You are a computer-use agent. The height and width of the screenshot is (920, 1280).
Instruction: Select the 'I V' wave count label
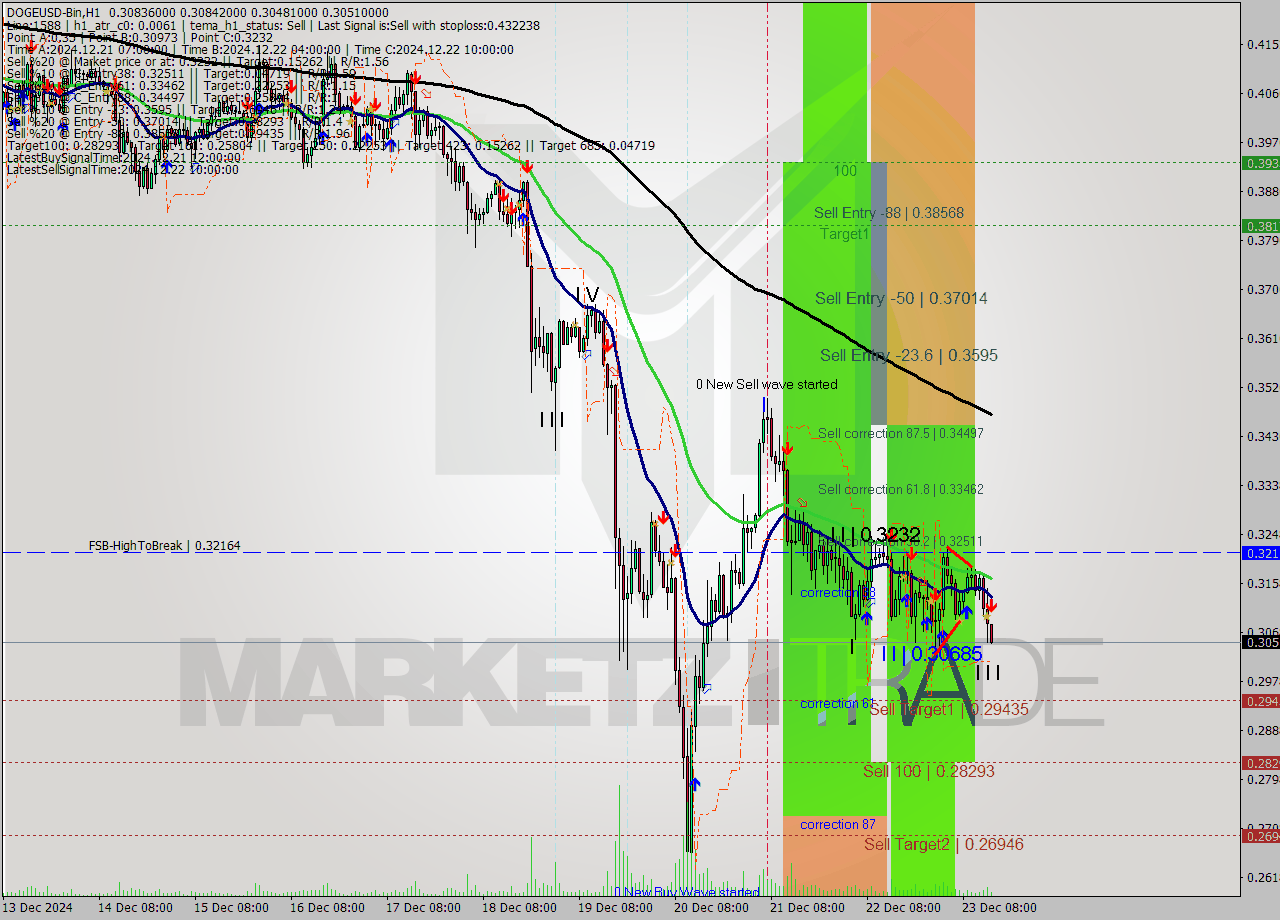click(x=588, y=295)
